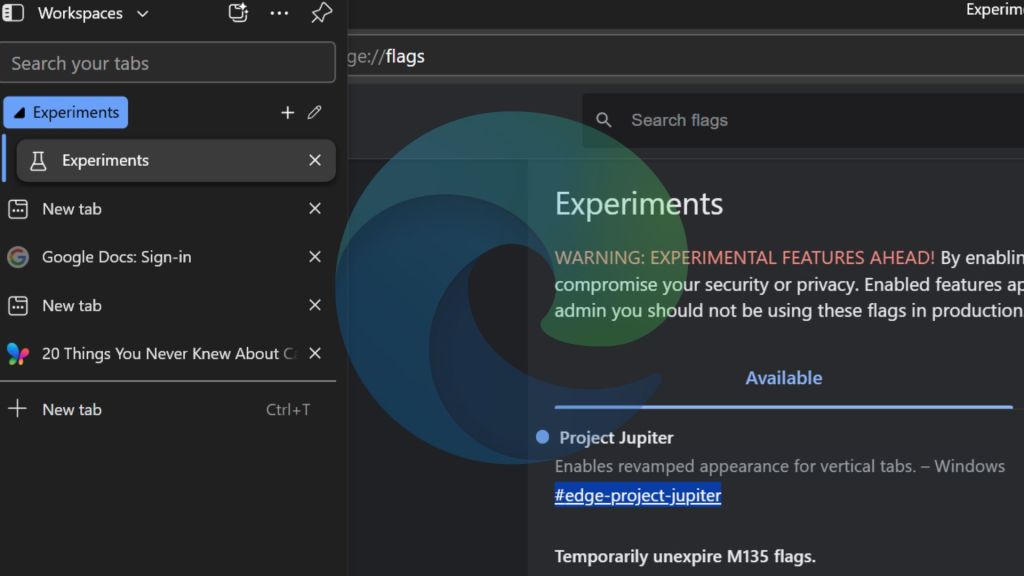Close the first New tab entry
Screen dimensions: 1024x576
pos(315,209)
